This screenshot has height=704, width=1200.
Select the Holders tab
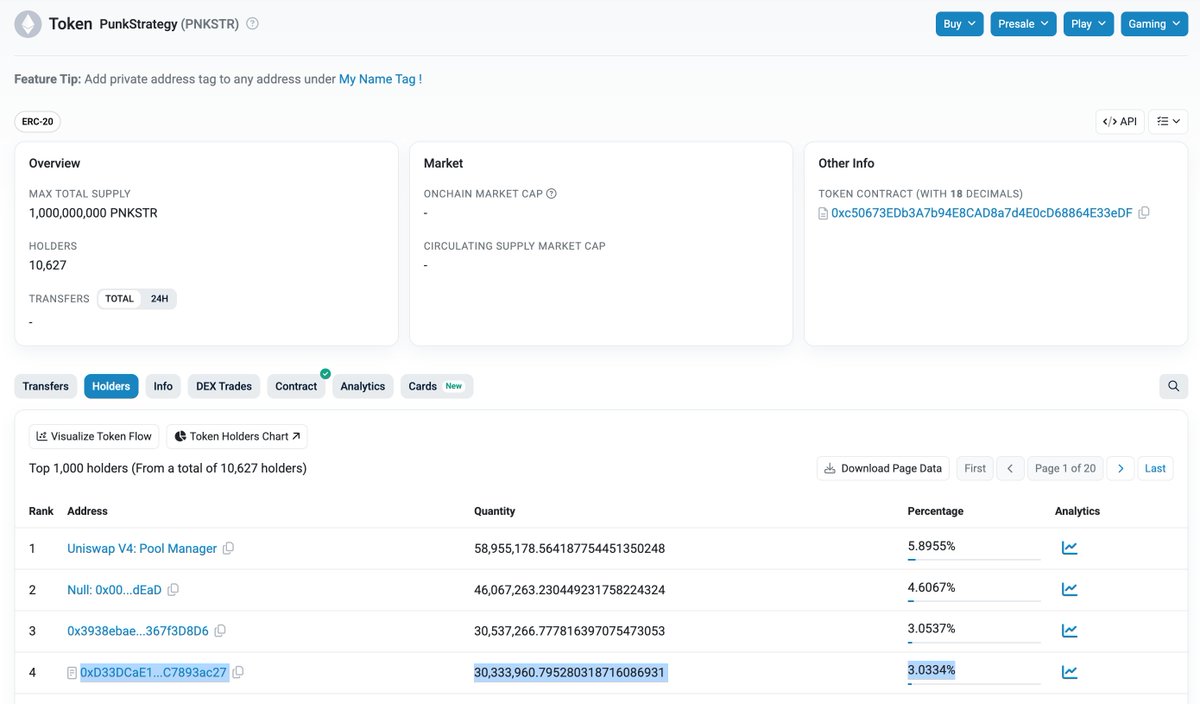111,386
